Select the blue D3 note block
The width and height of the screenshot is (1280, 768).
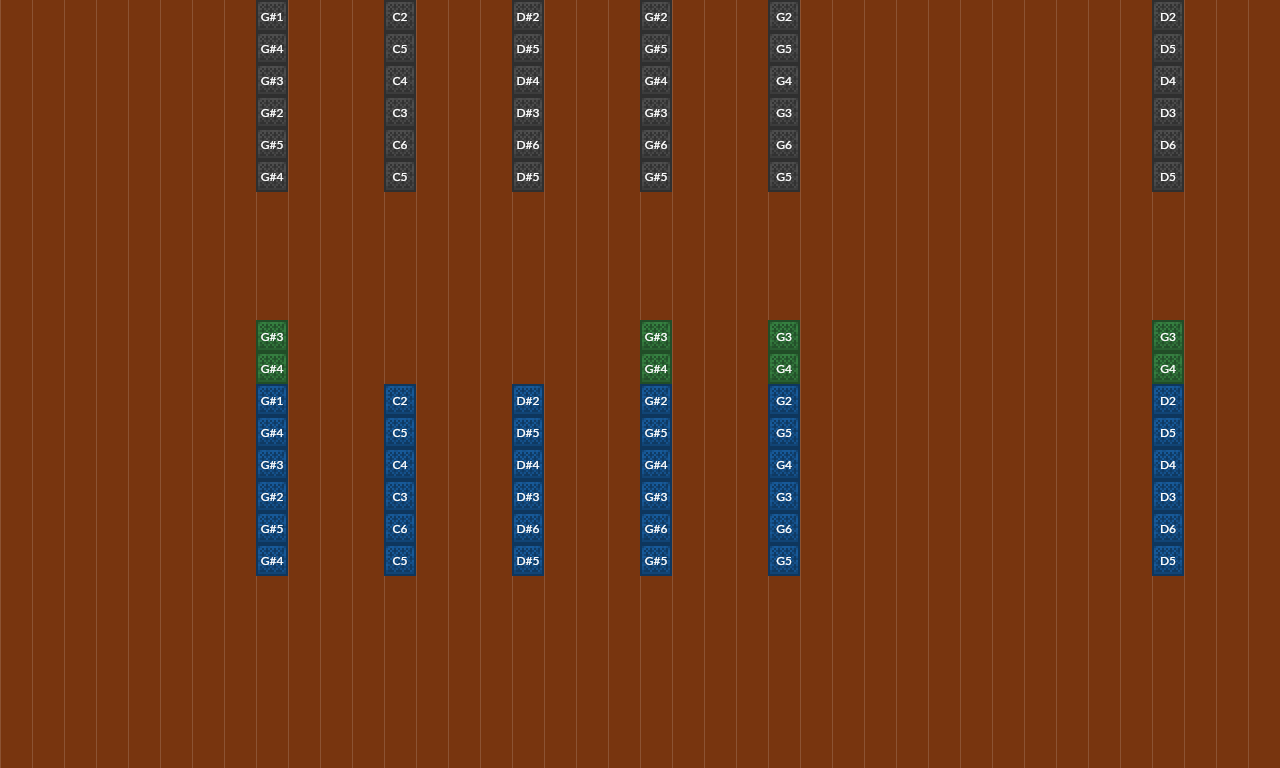pyautogui.click(x=1168, y=496)
